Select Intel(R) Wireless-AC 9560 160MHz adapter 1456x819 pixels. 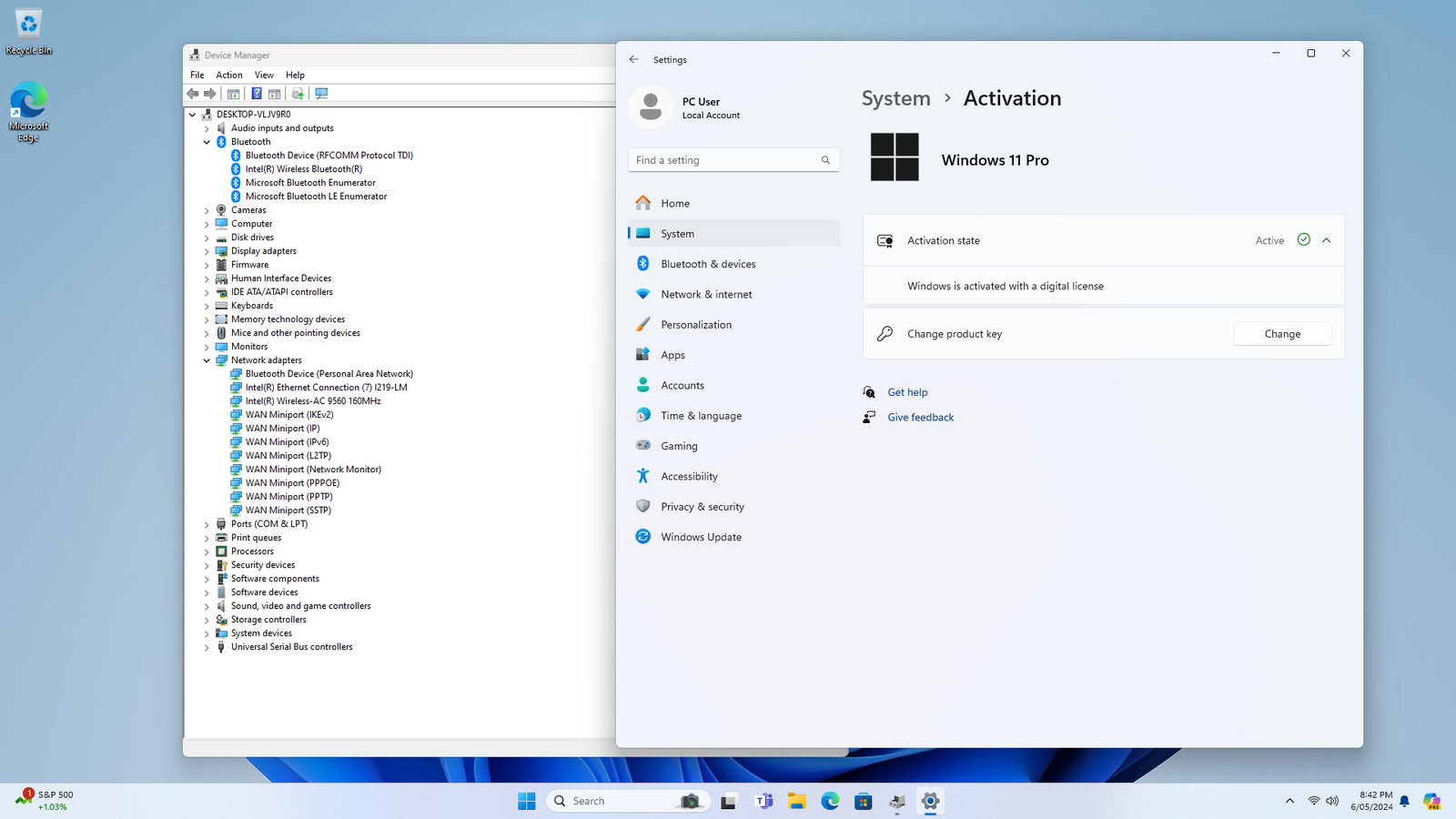(313, 401)
